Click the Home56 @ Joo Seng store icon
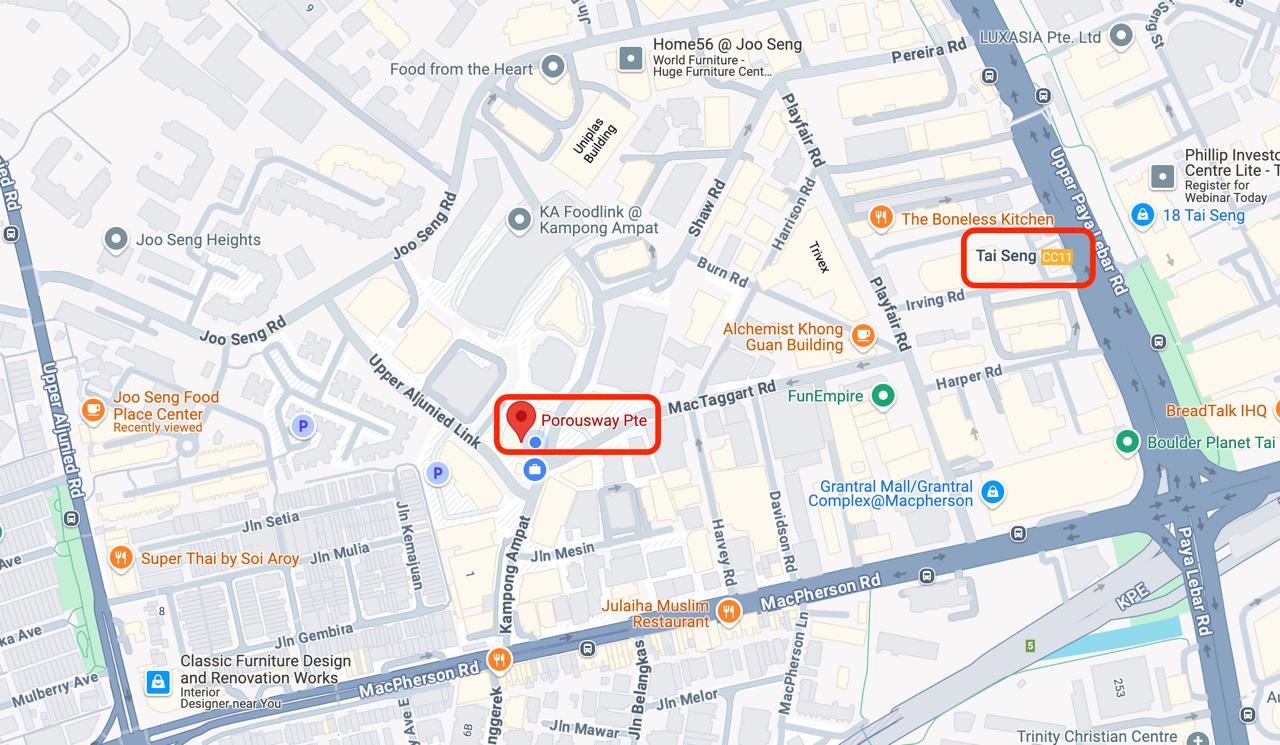 [631, 58]
